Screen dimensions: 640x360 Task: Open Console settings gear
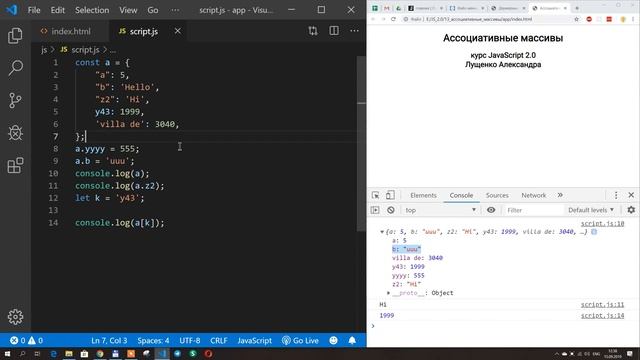click(x=631, y=210)
